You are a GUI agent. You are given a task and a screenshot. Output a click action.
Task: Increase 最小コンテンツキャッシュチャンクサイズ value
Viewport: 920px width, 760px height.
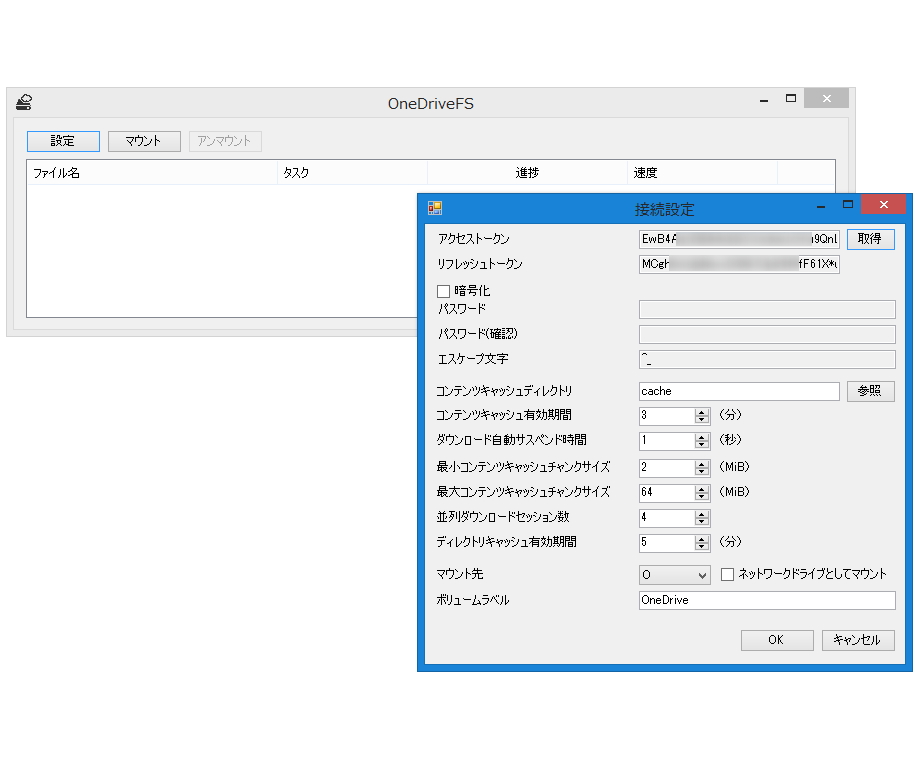click(x=702, y=464)
